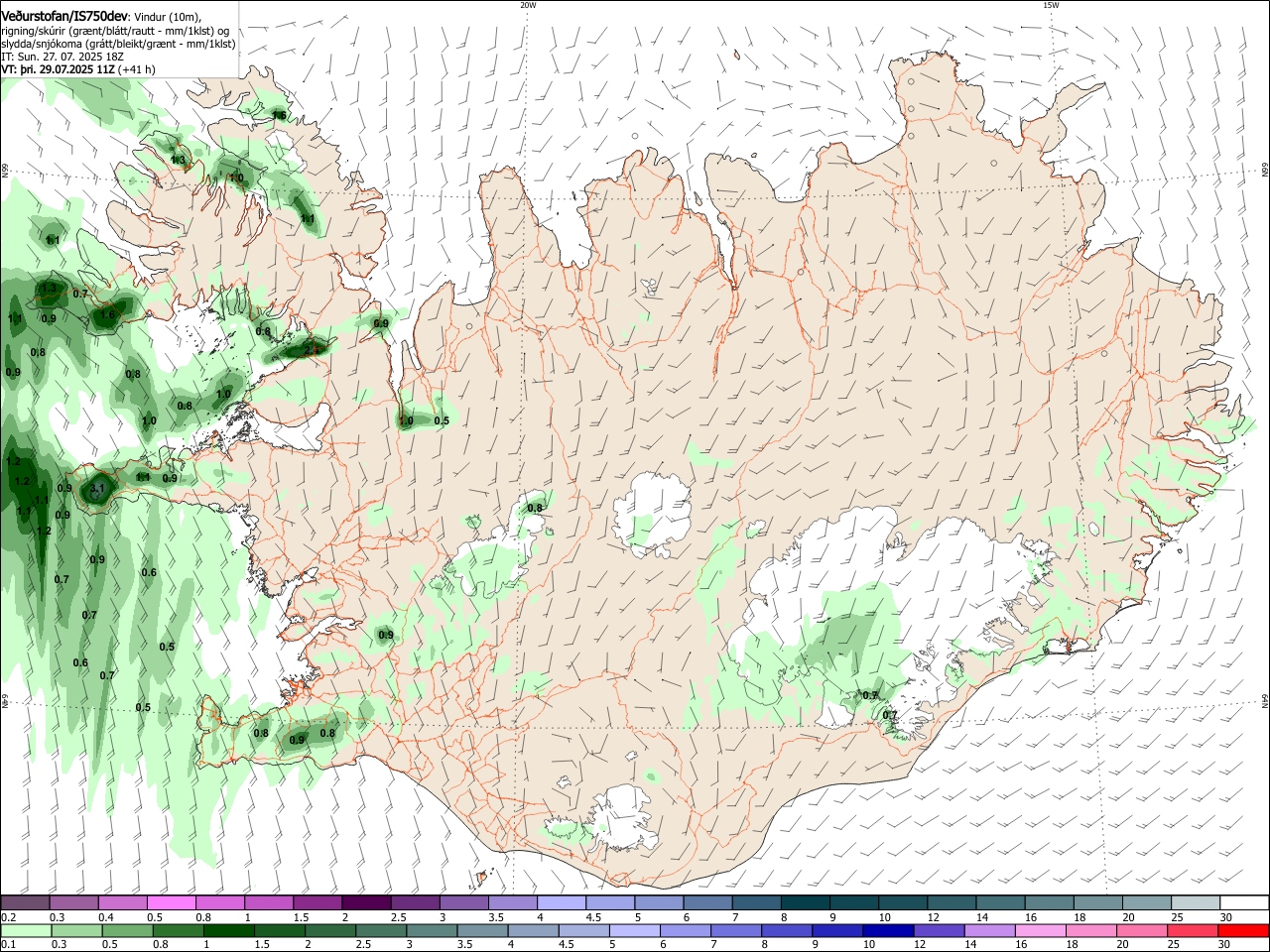1270x952 pixels.
Task: Pick the violet 12–14 swatch in bottom row
Action: pyautogui.click(x=939, y=931)
